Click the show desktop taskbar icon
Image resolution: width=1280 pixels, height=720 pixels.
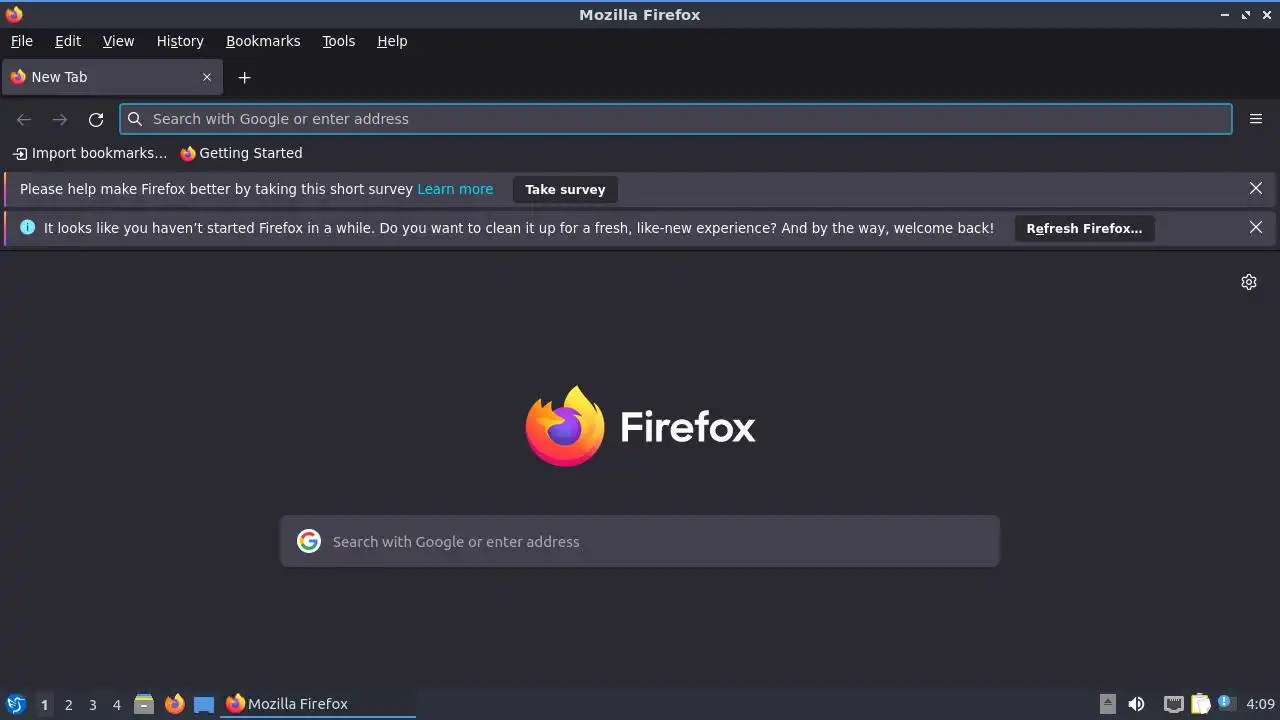coord(204,704)
